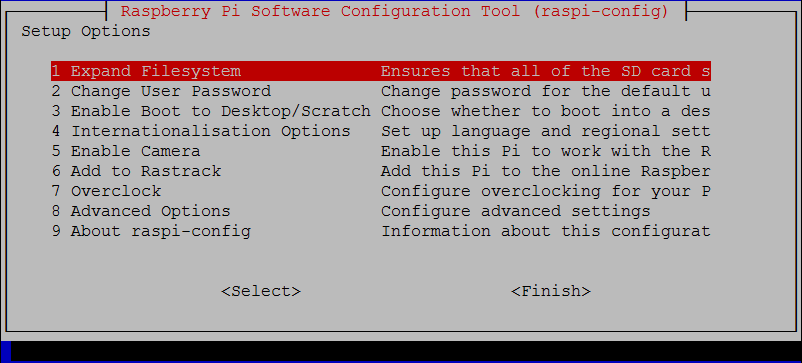
Task: Open About raspi-config item
Action: (381, 231)
